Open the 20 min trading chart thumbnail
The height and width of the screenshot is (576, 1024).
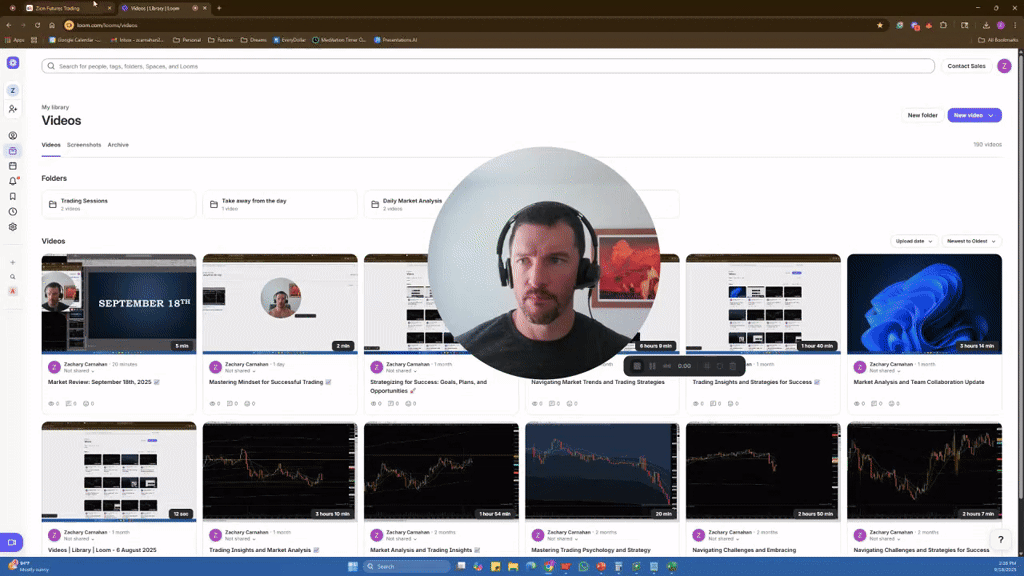tap(602, 472)
